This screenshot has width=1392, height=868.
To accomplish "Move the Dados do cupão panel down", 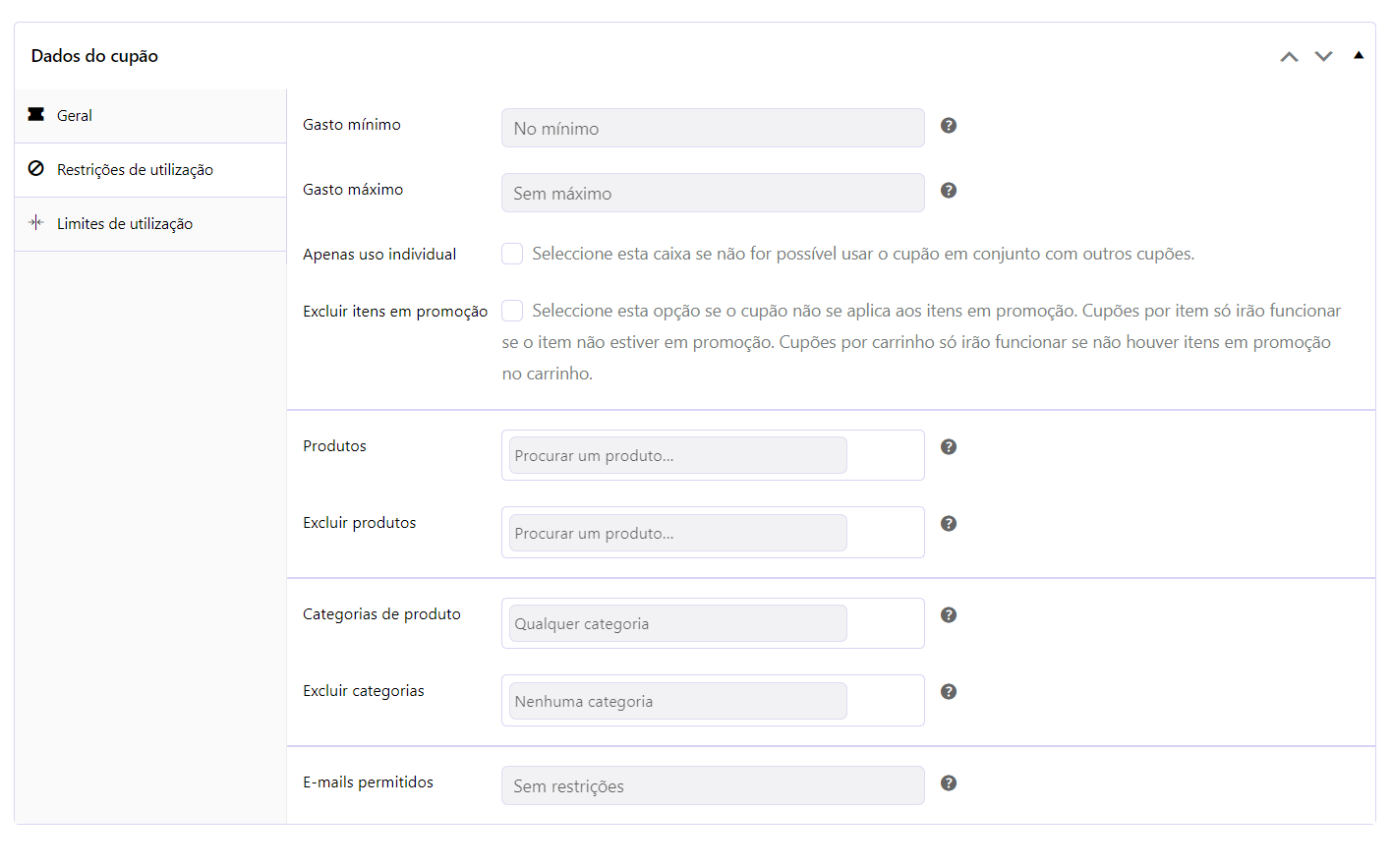I will pyautogui.click(x=1323, y=56).
